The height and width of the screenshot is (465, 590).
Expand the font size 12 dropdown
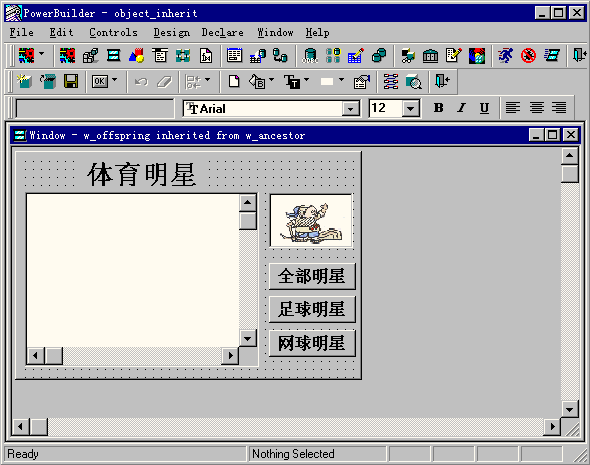coord(411,109)
